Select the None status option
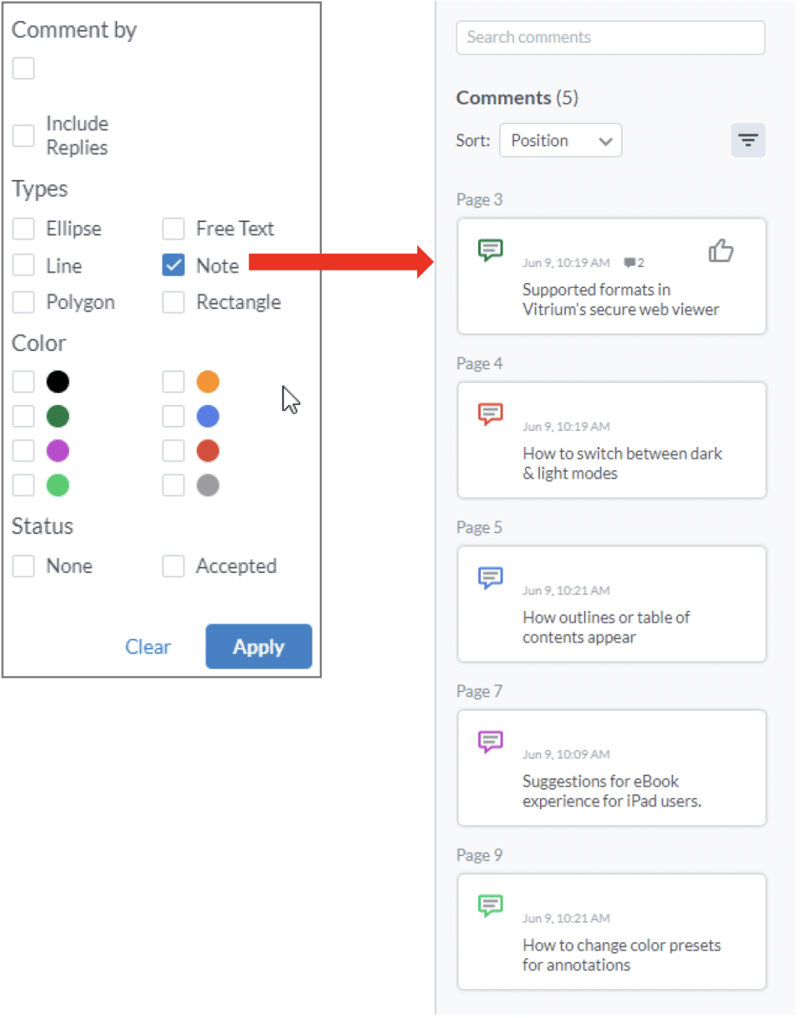The width and height of the screenshot is (800, 1018). coord(23,566)
